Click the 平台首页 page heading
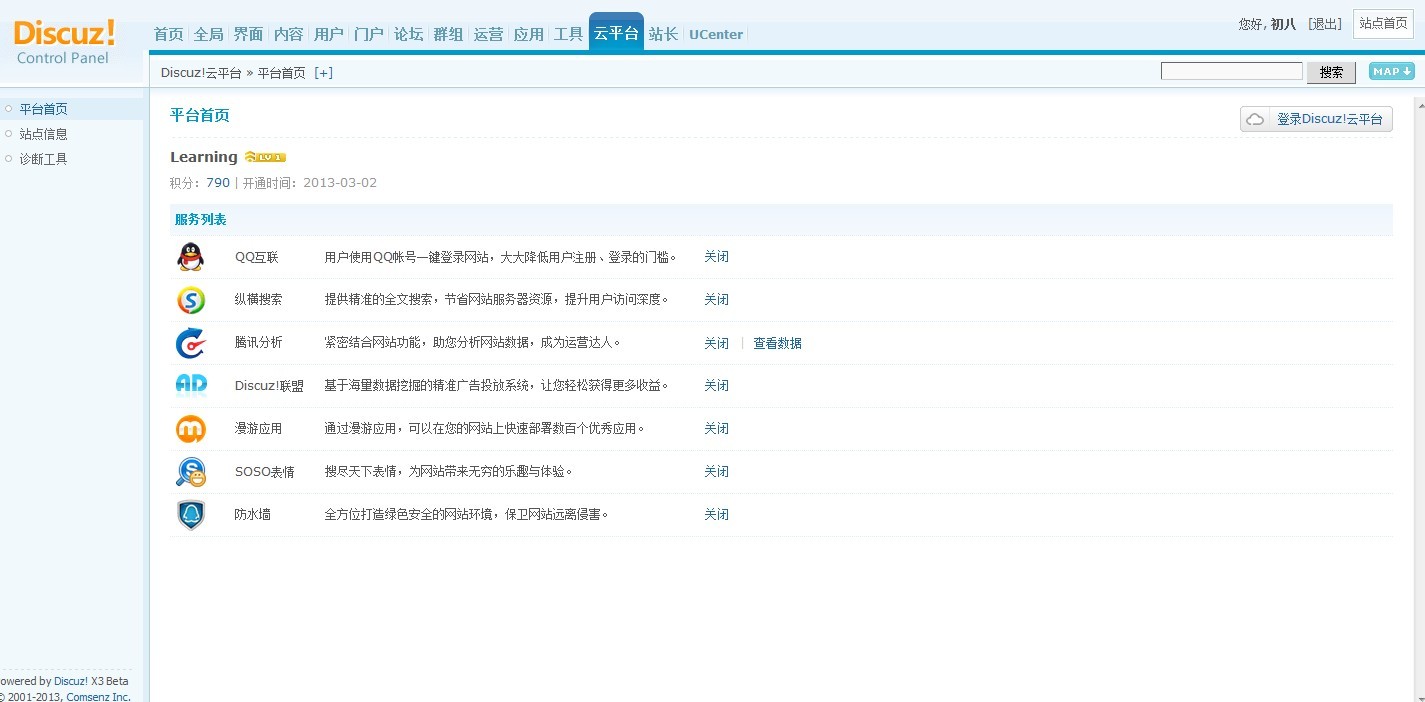 pos(200,116)
